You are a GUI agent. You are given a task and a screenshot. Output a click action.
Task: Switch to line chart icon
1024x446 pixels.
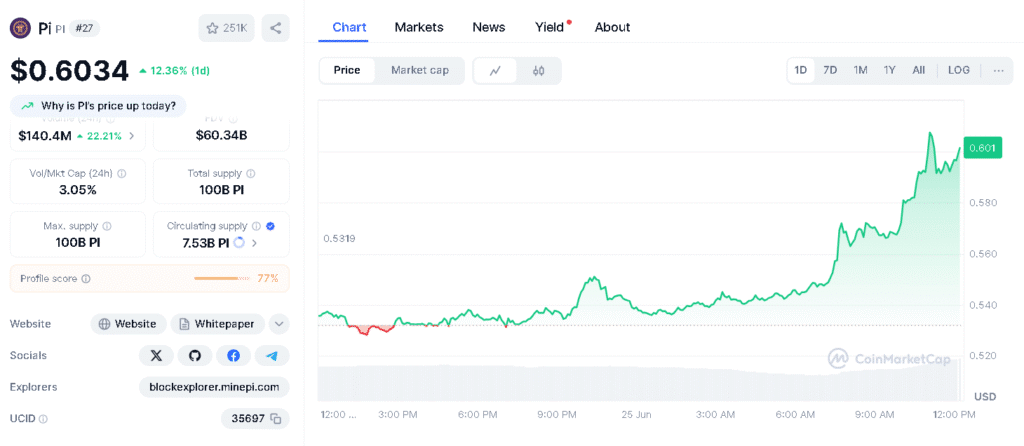pos(495,71)
